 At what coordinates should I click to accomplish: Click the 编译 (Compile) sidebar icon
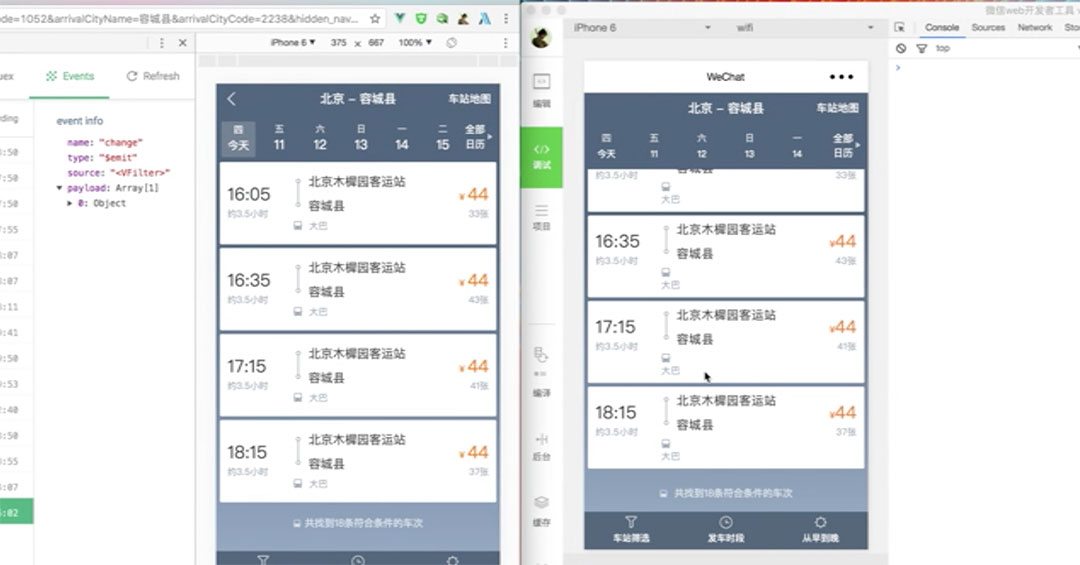click(541, 369)
